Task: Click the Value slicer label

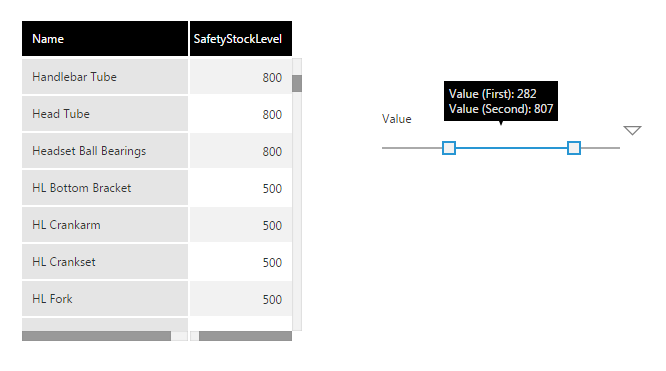Action: point(396,119)
